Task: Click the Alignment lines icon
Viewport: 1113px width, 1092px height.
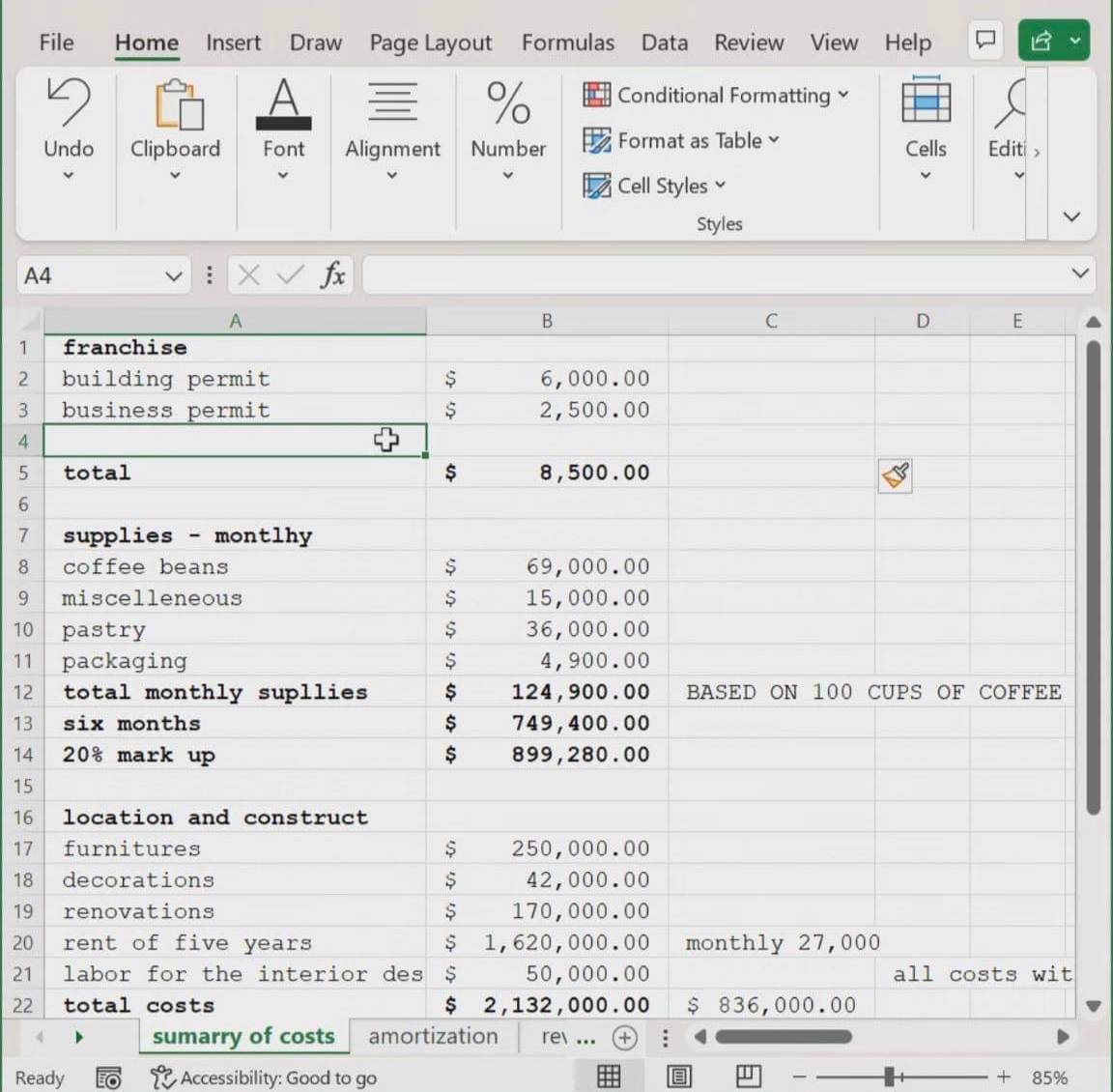Action: coord(392,101)
